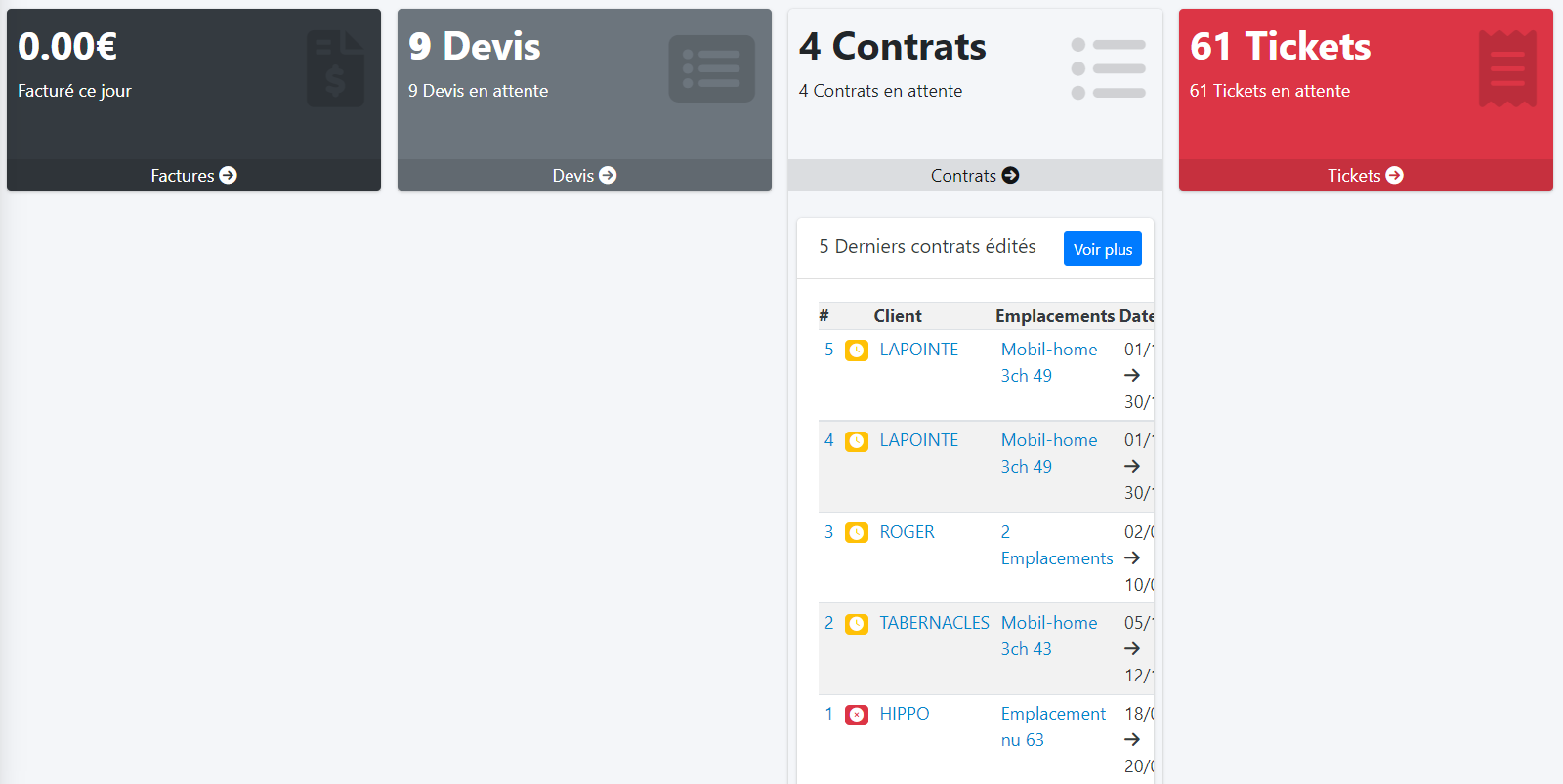The image size is (1563, 784).
Task: Open Emplacement nu 63 link
Action: coord(1052,726)
